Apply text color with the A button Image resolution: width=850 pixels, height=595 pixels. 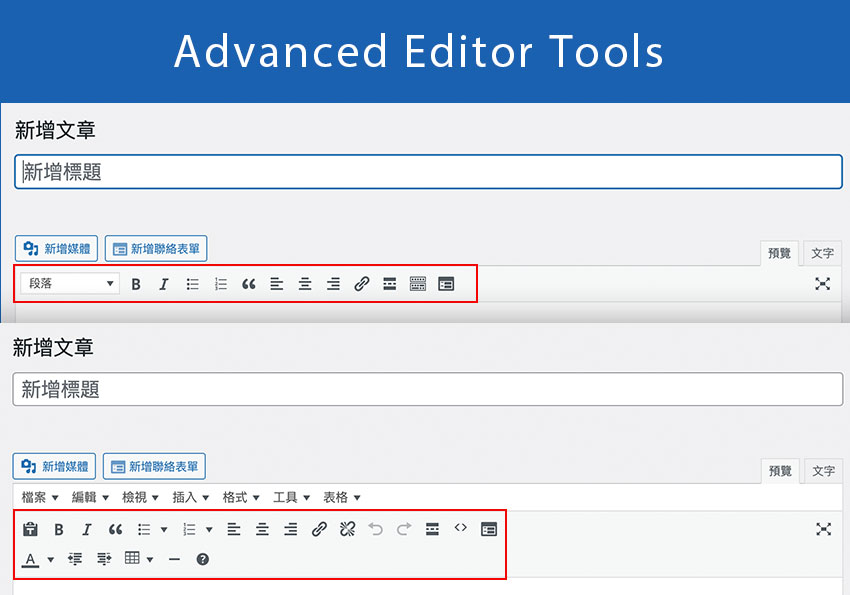[30, 559]
